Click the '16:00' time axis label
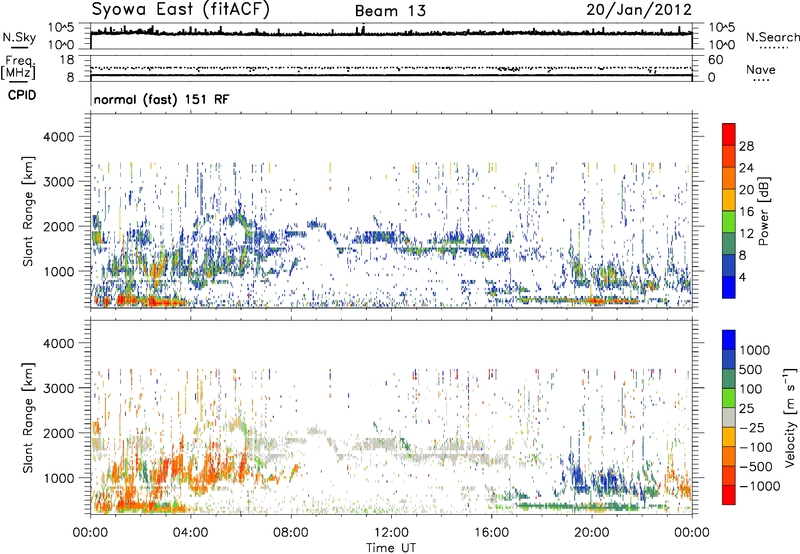The height and width of the screenshot is (554, 800). coord(491,533)
